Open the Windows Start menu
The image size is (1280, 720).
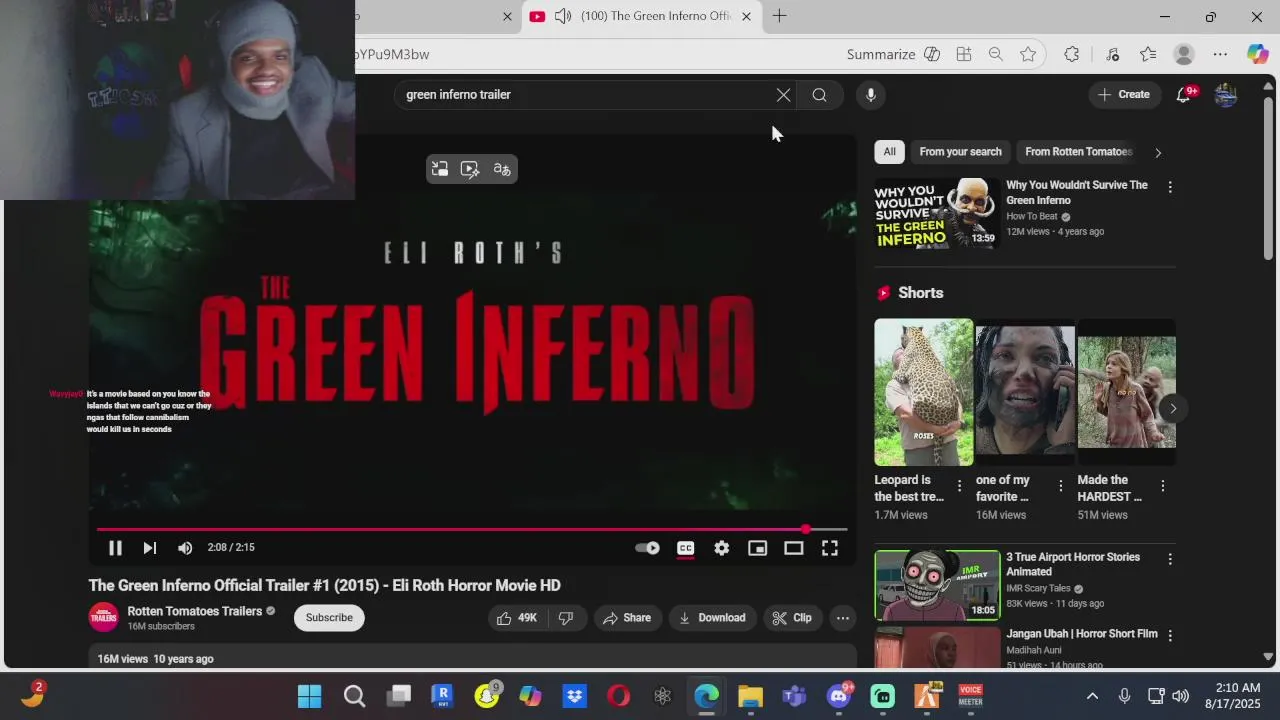click(x=310, y=695)
